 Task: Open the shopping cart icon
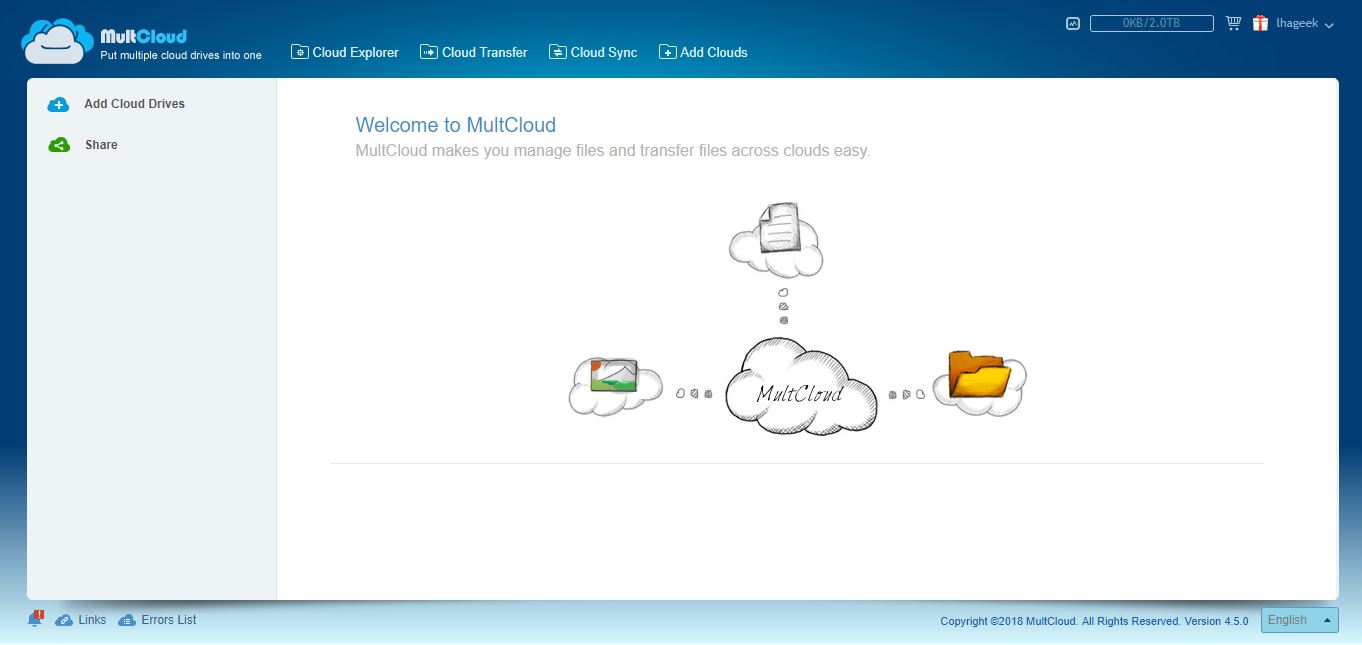1233,23
